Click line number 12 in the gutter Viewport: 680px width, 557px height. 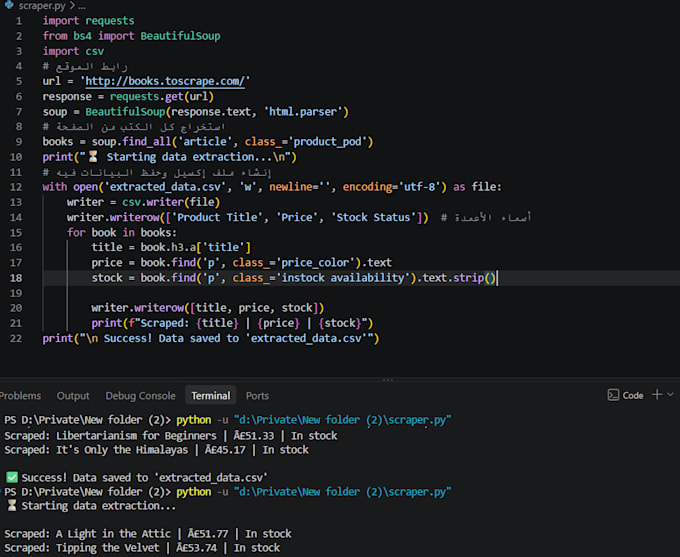click(16, 187)
